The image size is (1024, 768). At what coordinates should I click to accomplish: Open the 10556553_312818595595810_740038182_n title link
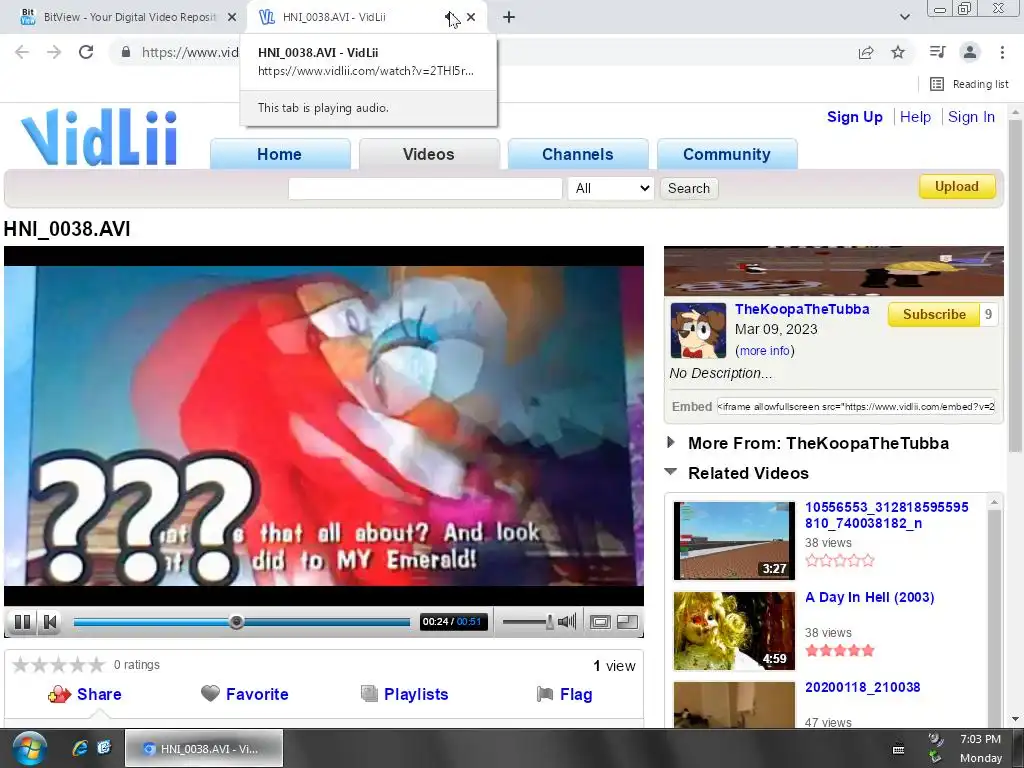(886, 515)
